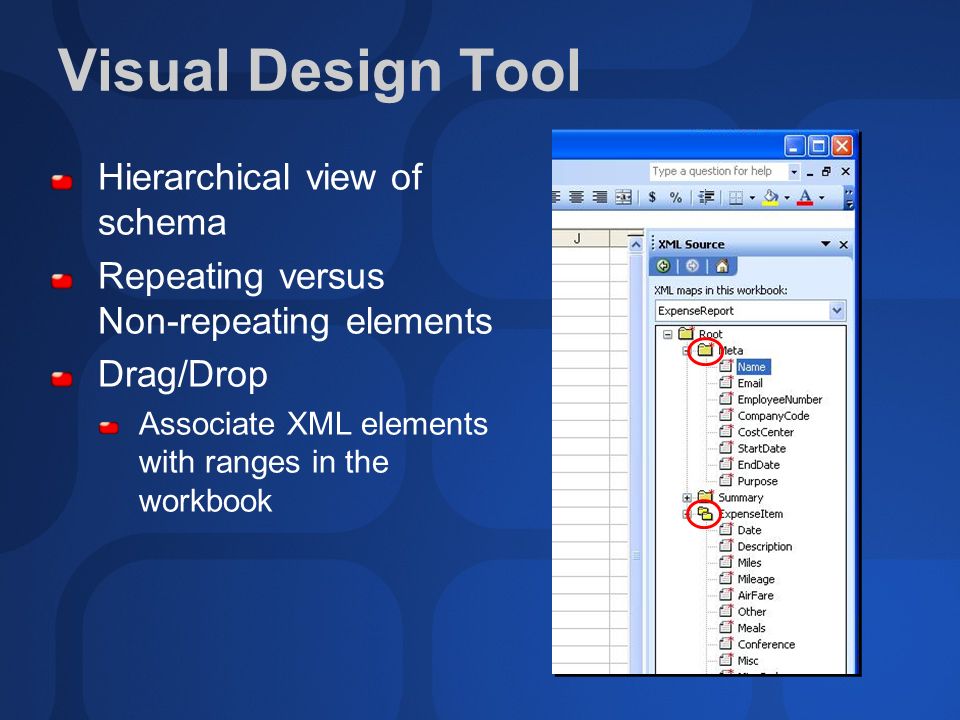Viewport: 960px width, 720px height.
Task: Select the Misc element text
Action: click(x=748, y=661)
